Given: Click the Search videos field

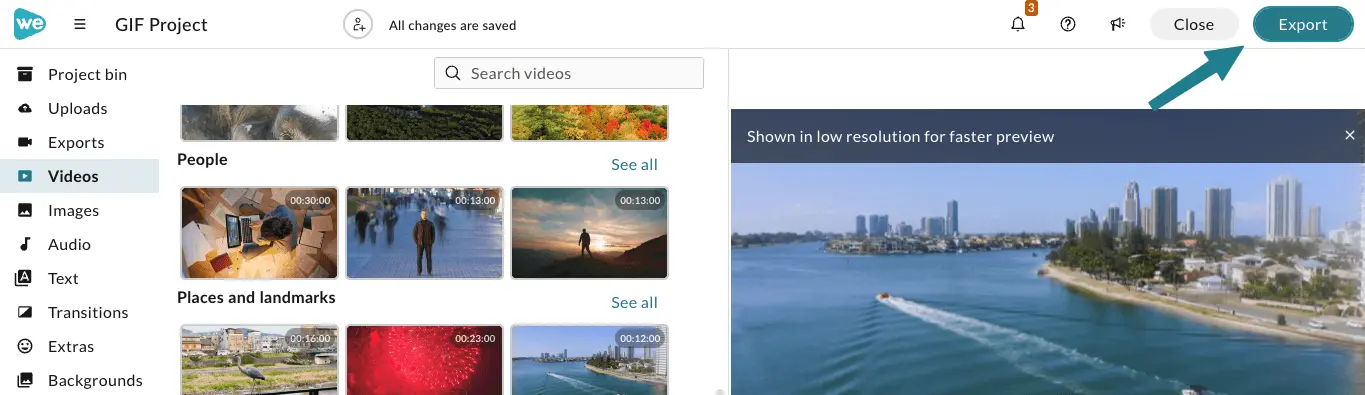Looking at the screenshot, I should [569, 73].
